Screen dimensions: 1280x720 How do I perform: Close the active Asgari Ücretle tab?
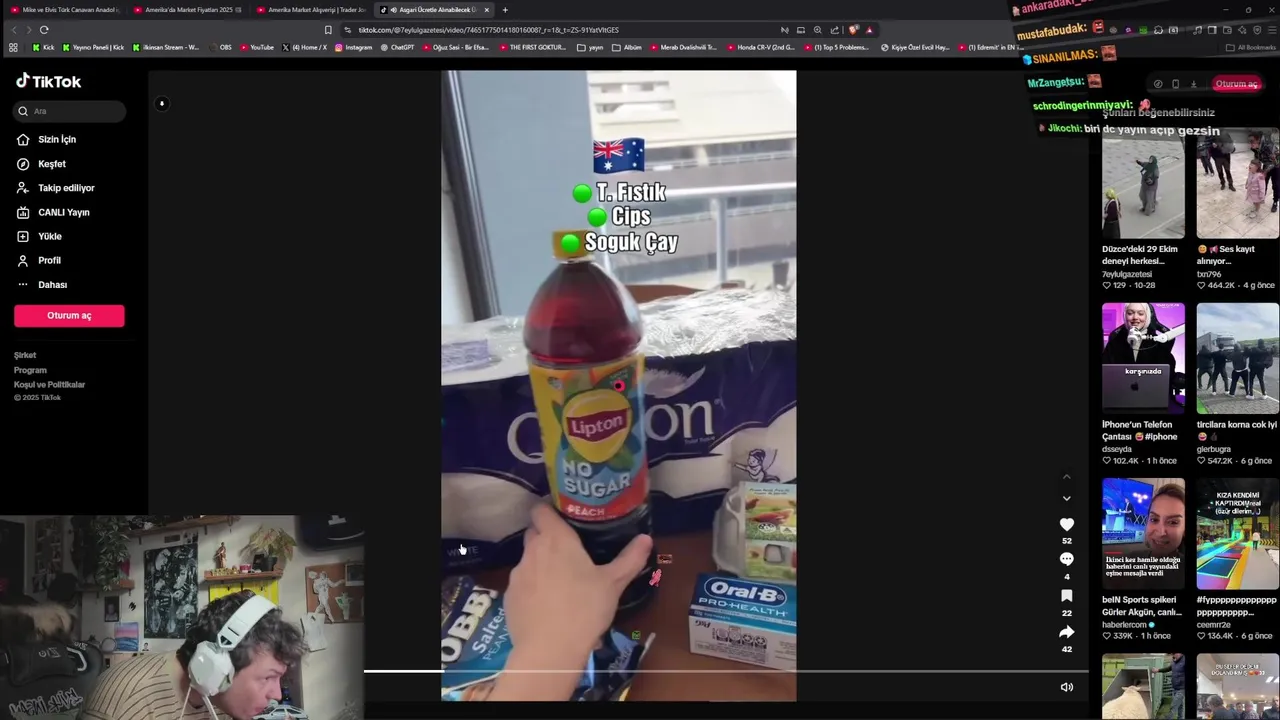click(x=487, y=10)
